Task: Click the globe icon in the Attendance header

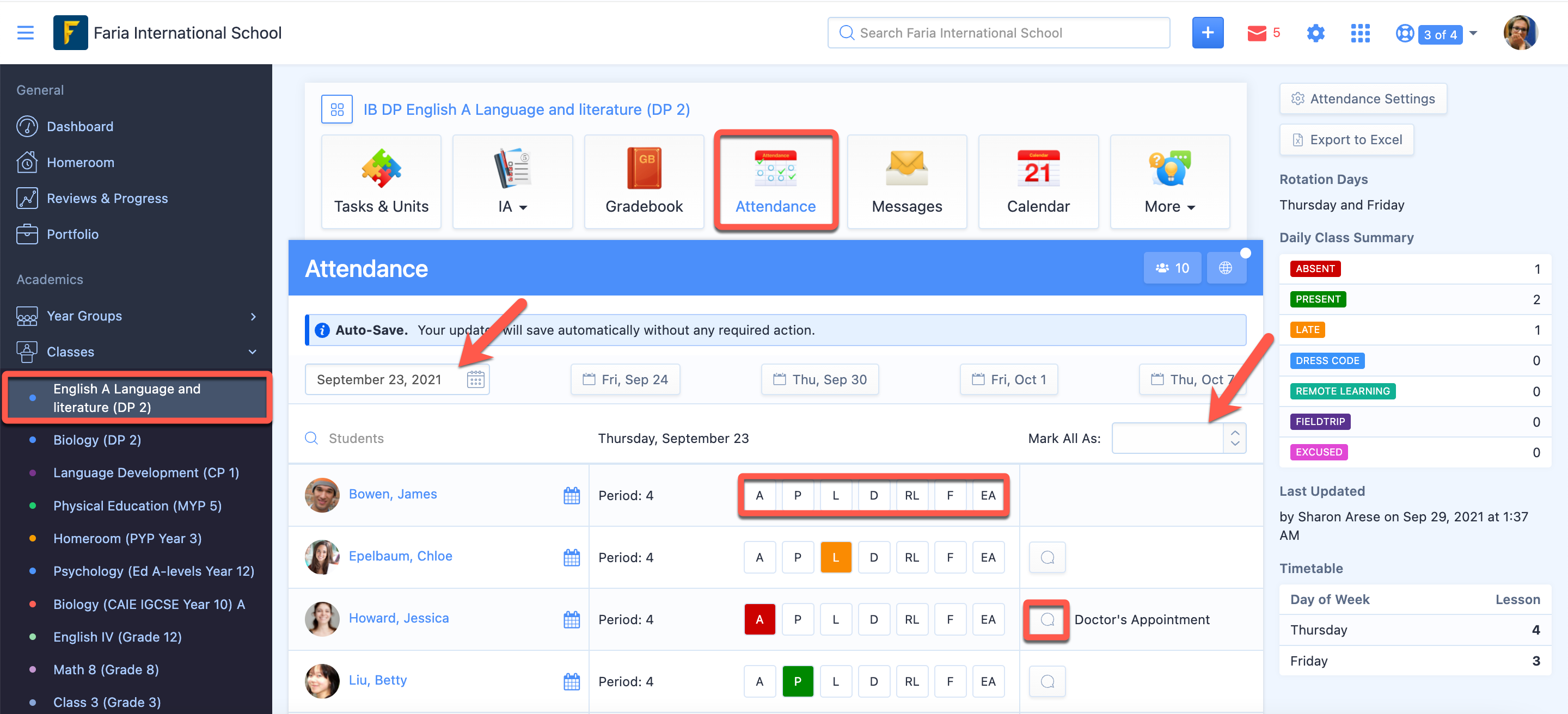Action: click(x=1224, y=268)
